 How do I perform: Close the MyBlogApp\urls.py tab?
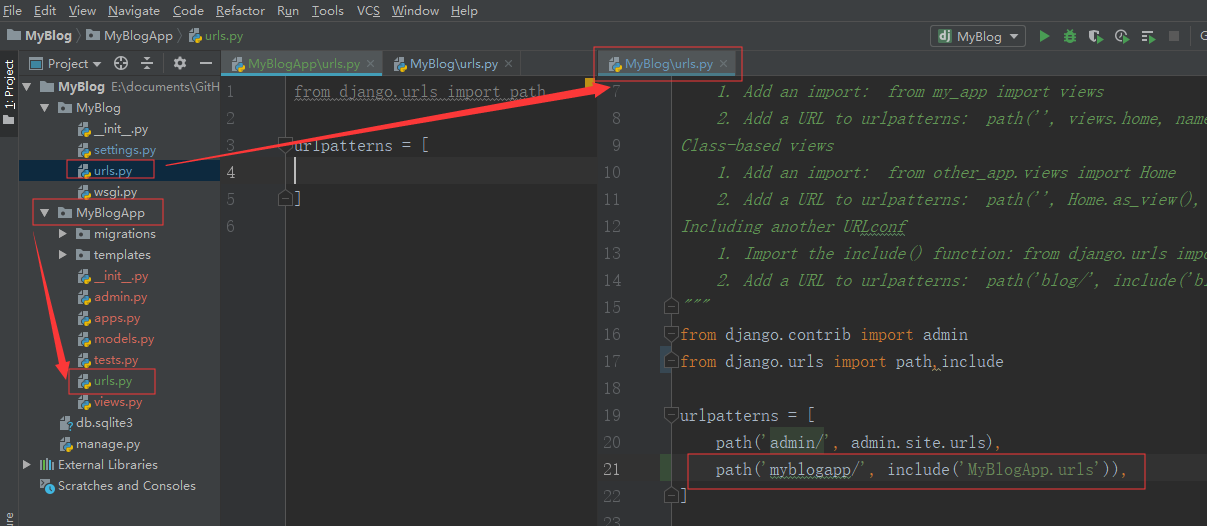coord(371,64)
